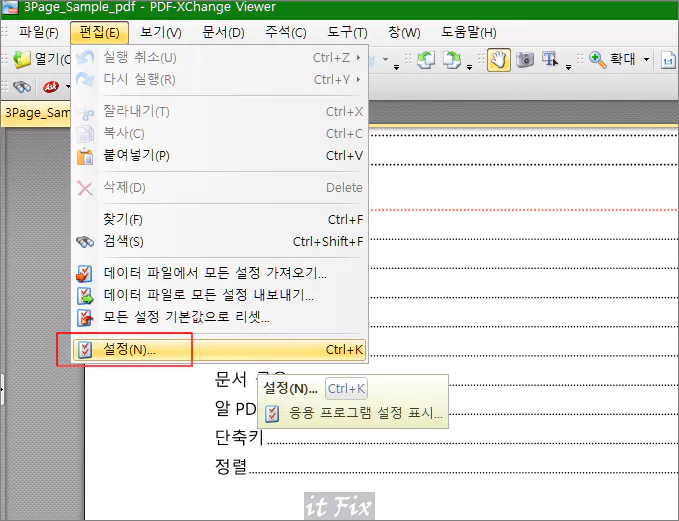Switch to the 3Page_Sam document tab
The width and height of the screenshot is (679, 521).
tap(36, 113)
